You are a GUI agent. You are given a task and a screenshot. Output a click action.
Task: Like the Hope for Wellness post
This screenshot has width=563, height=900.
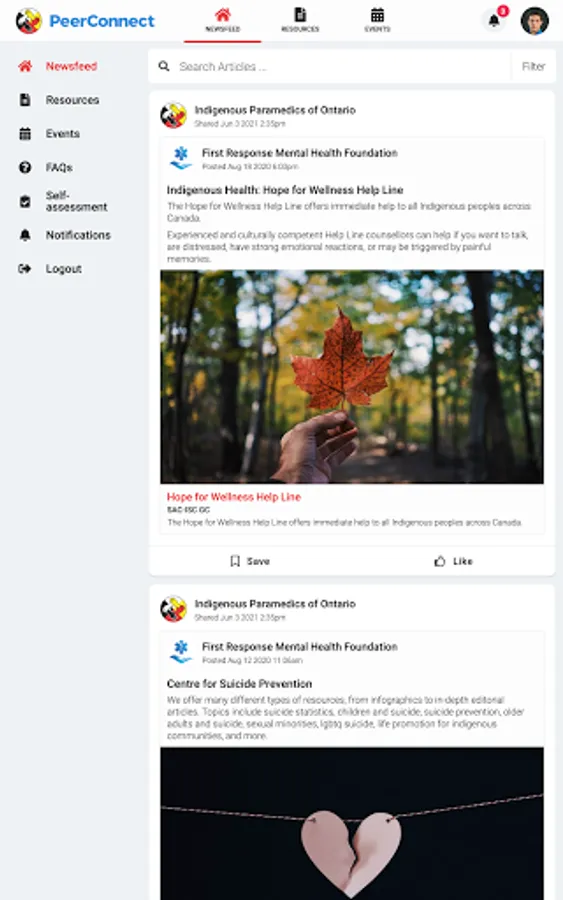(453, 561)
